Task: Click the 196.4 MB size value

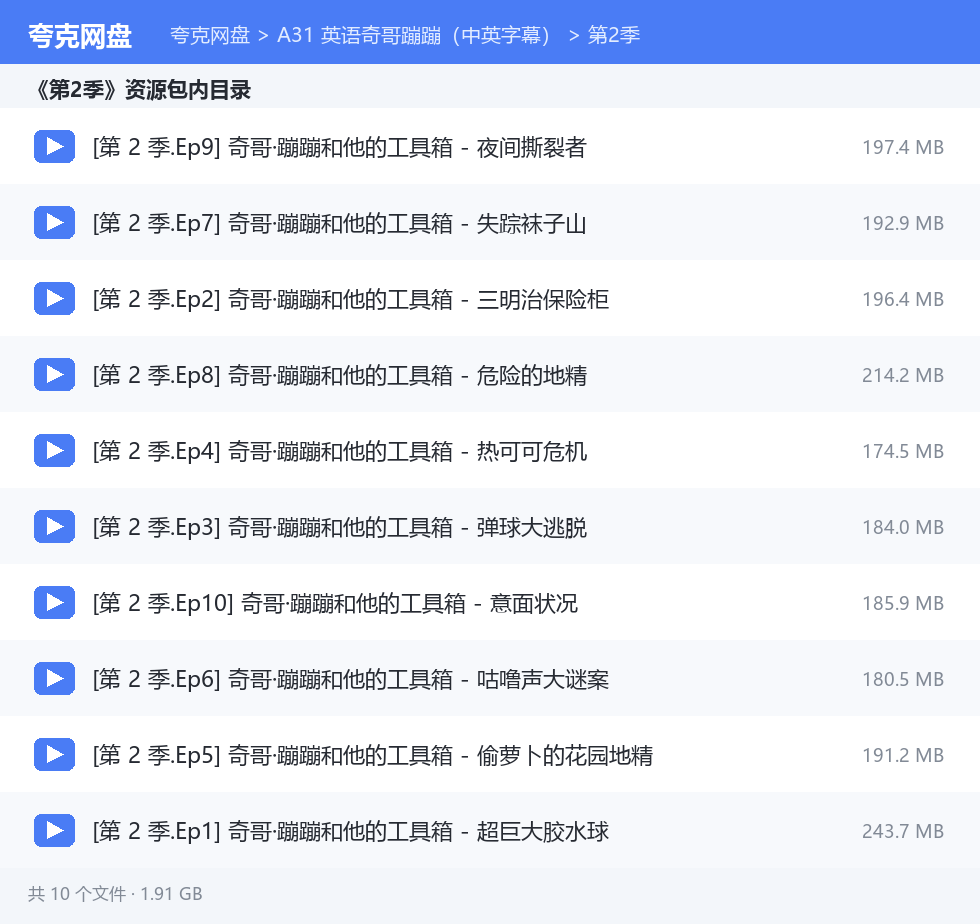Action: point(902,299)
